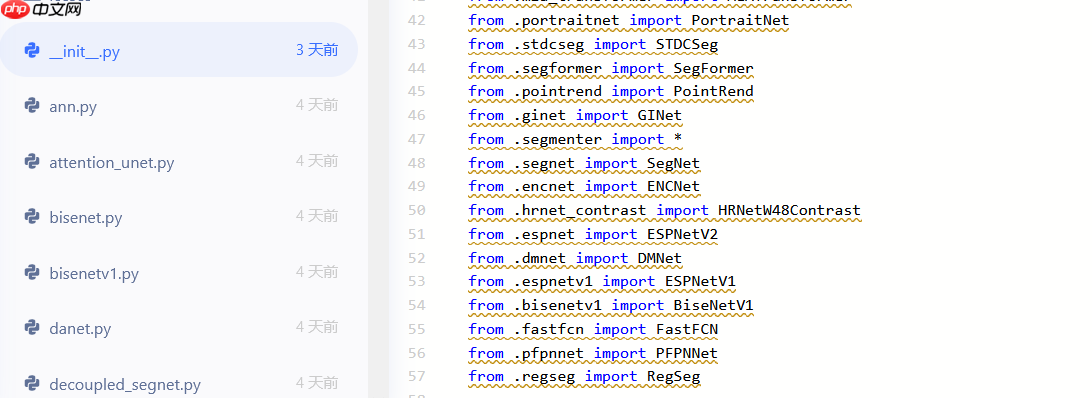Click the Python icon beside decoupled_segnet.py
1092x398 pixels.
click(31, 383)
